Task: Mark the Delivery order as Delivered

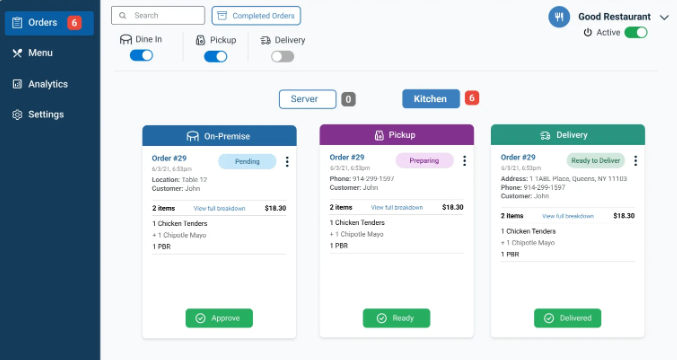Action: click(x=568, y=318)
